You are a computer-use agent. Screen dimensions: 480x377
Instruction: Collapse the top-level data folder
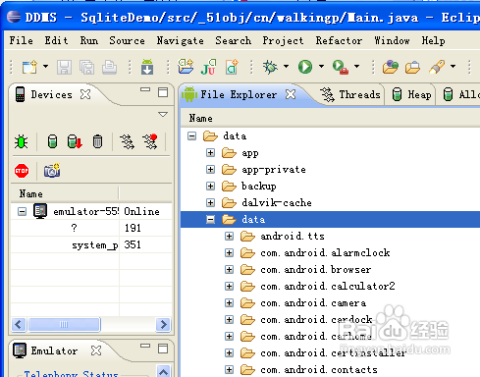coord(192,136)
